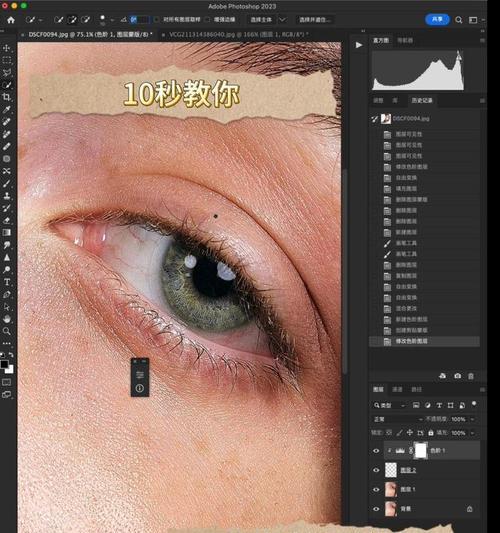This screenshot has width=500, height=533.
Task: Select the Eraser tool
Action: pyautogui.click(x=6, y=220)
